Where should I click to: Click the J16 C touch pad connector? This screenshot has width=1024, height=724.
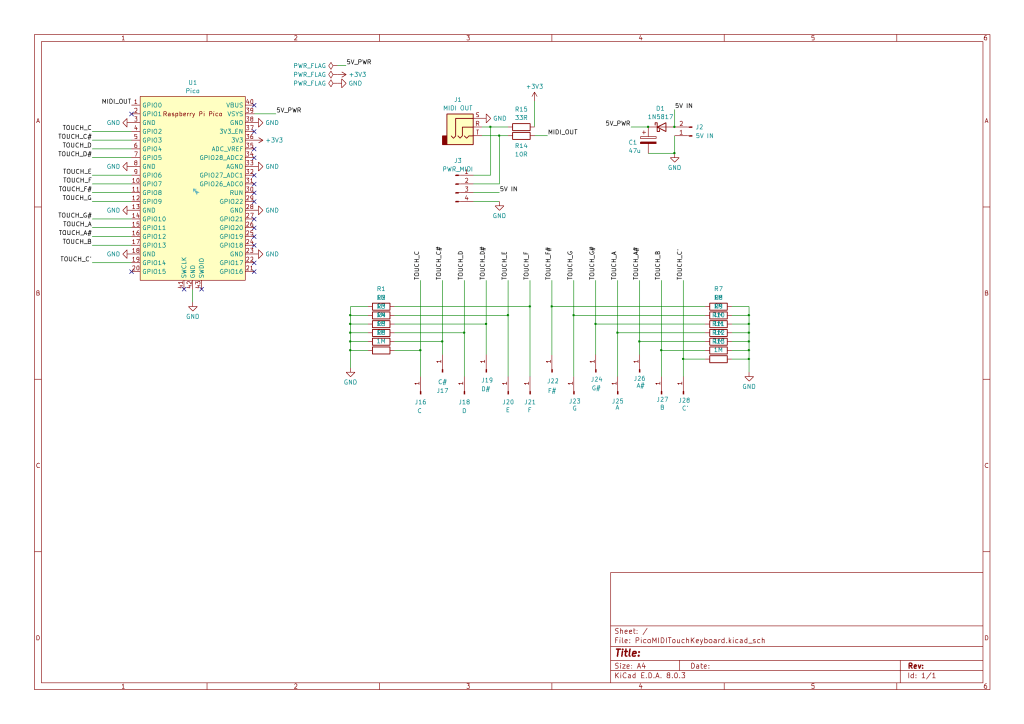click(x=419, y=383)
